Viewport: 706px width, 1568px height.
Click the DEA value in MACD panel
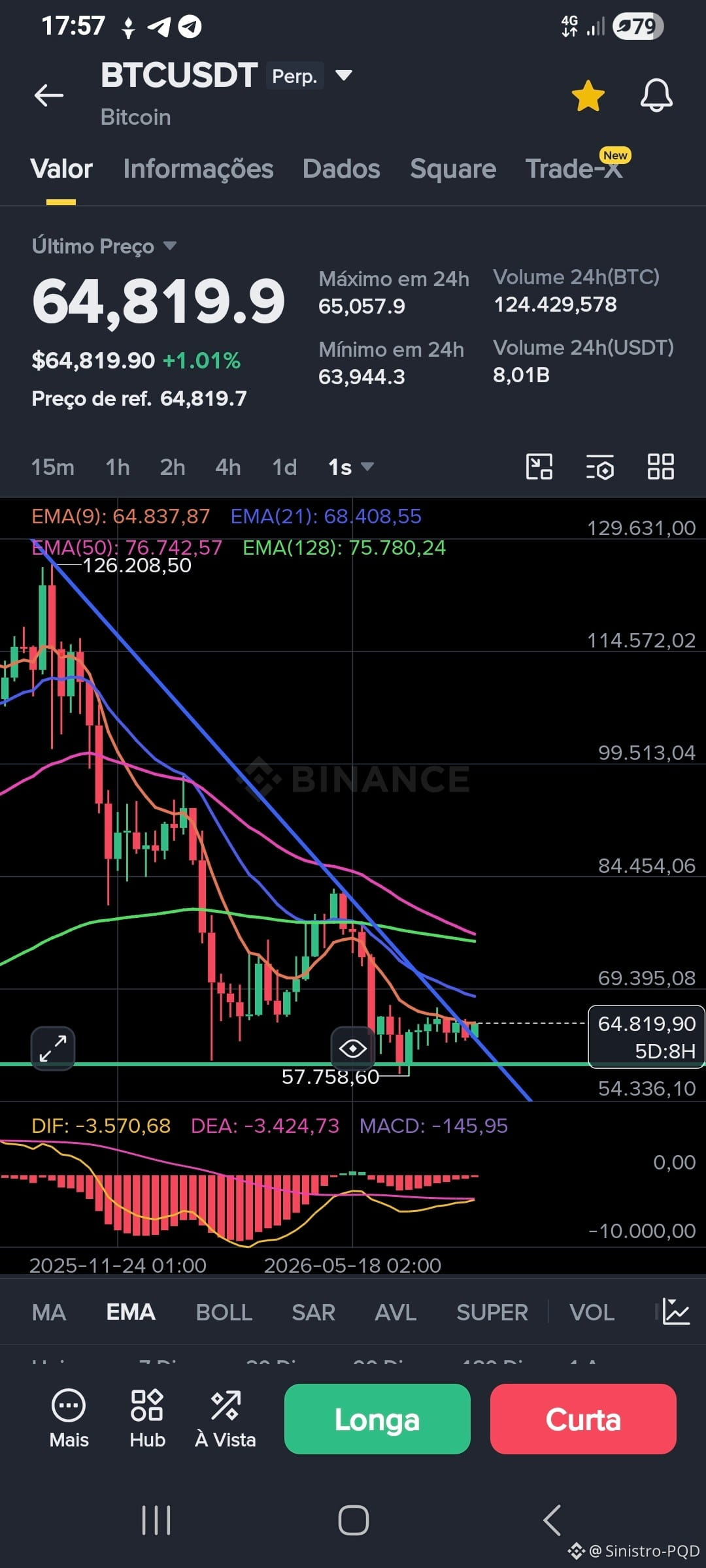pyautogui.click(x=265, y=1126)
